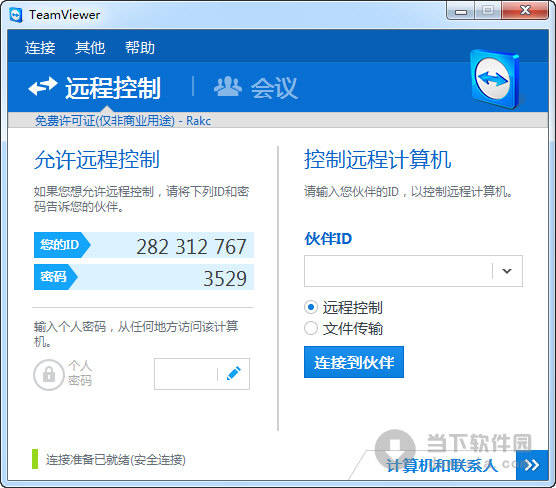The image size is (556, 488).
Task: Click the green connection status indicator
Action: (x=35, y=459)
